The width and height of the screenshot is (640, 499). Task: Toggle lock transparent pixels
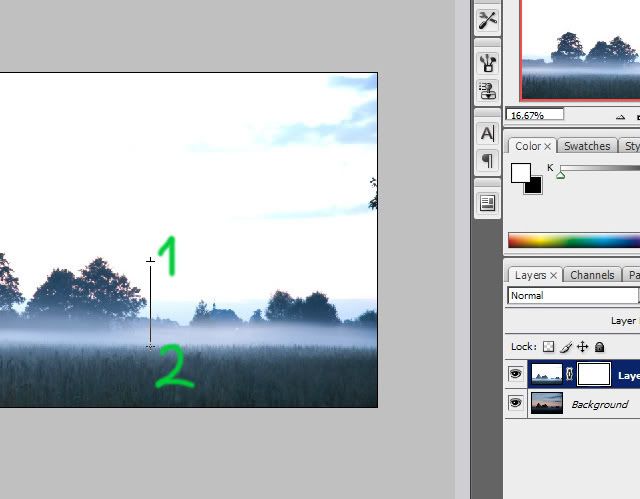click(x=550, y=347)
